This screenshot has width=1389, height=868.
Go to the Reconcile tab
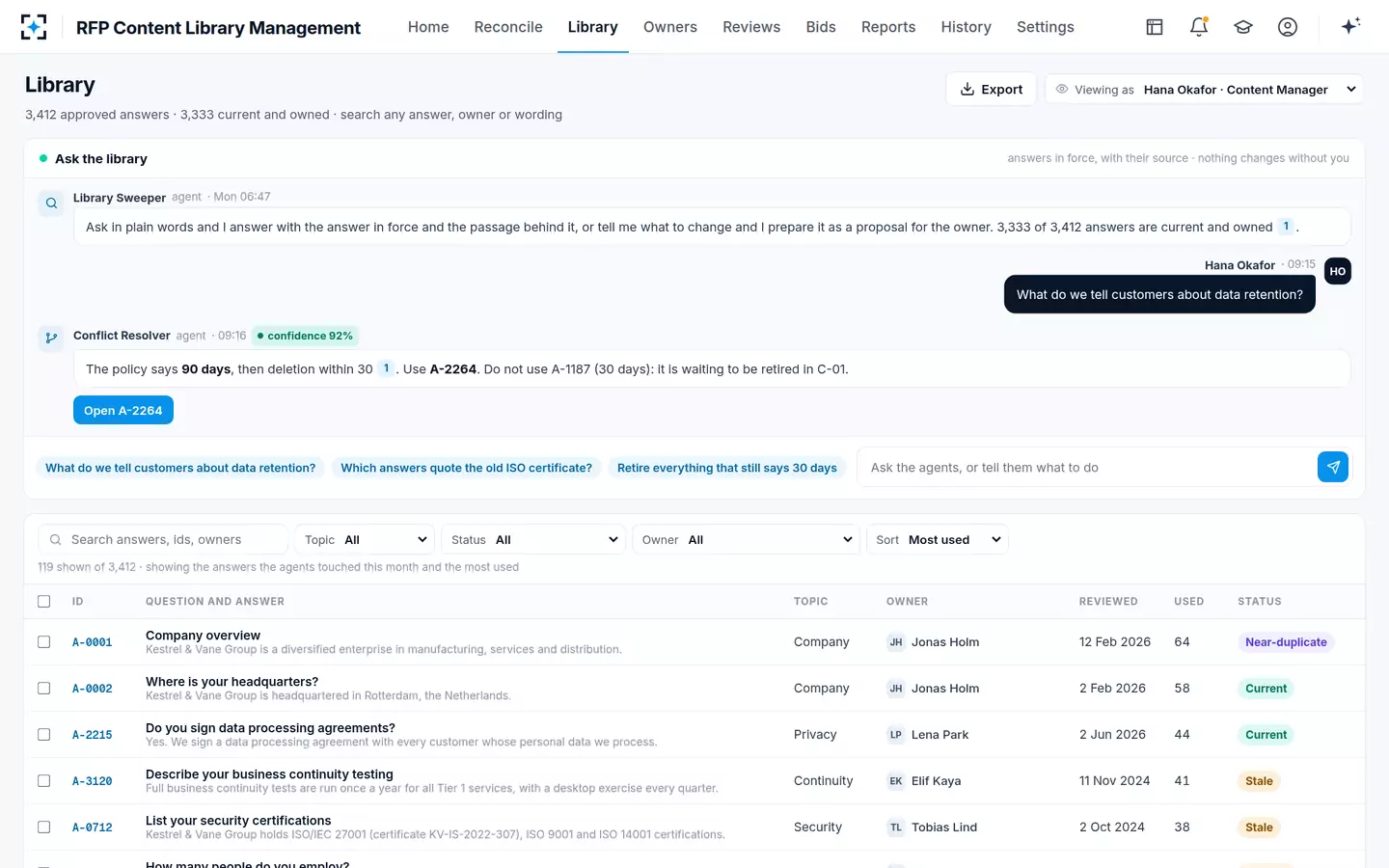tap(508, 27)
